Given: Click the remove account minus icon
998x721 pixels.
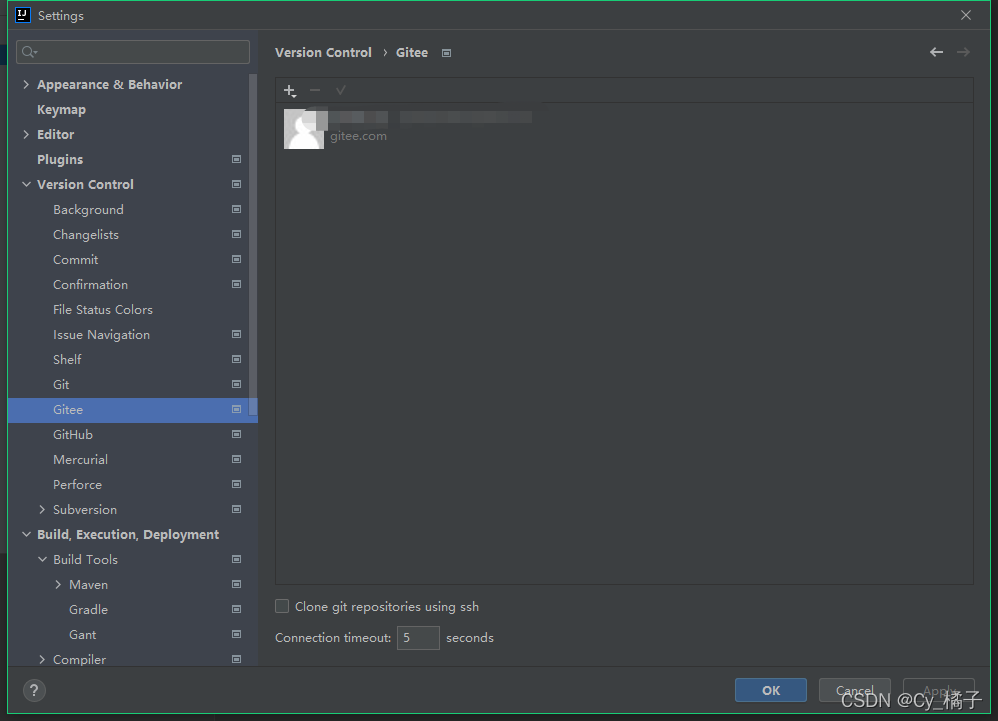Looking at the screenshot, I should [314, 90].
